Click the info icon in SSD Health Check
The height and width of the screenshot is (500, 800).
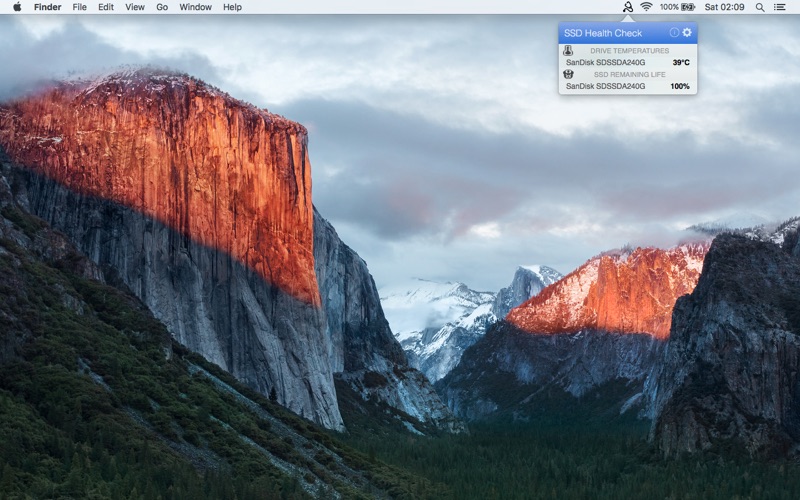click(x=674, y=33)
